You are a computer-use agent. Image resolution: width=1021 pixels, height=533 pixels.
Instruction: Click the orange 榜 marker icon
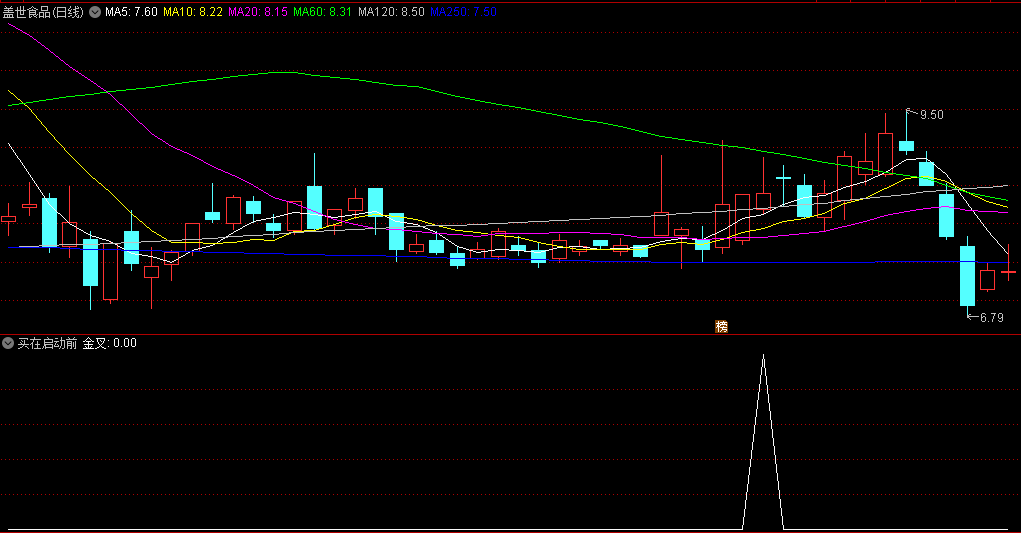click(721, 327)
